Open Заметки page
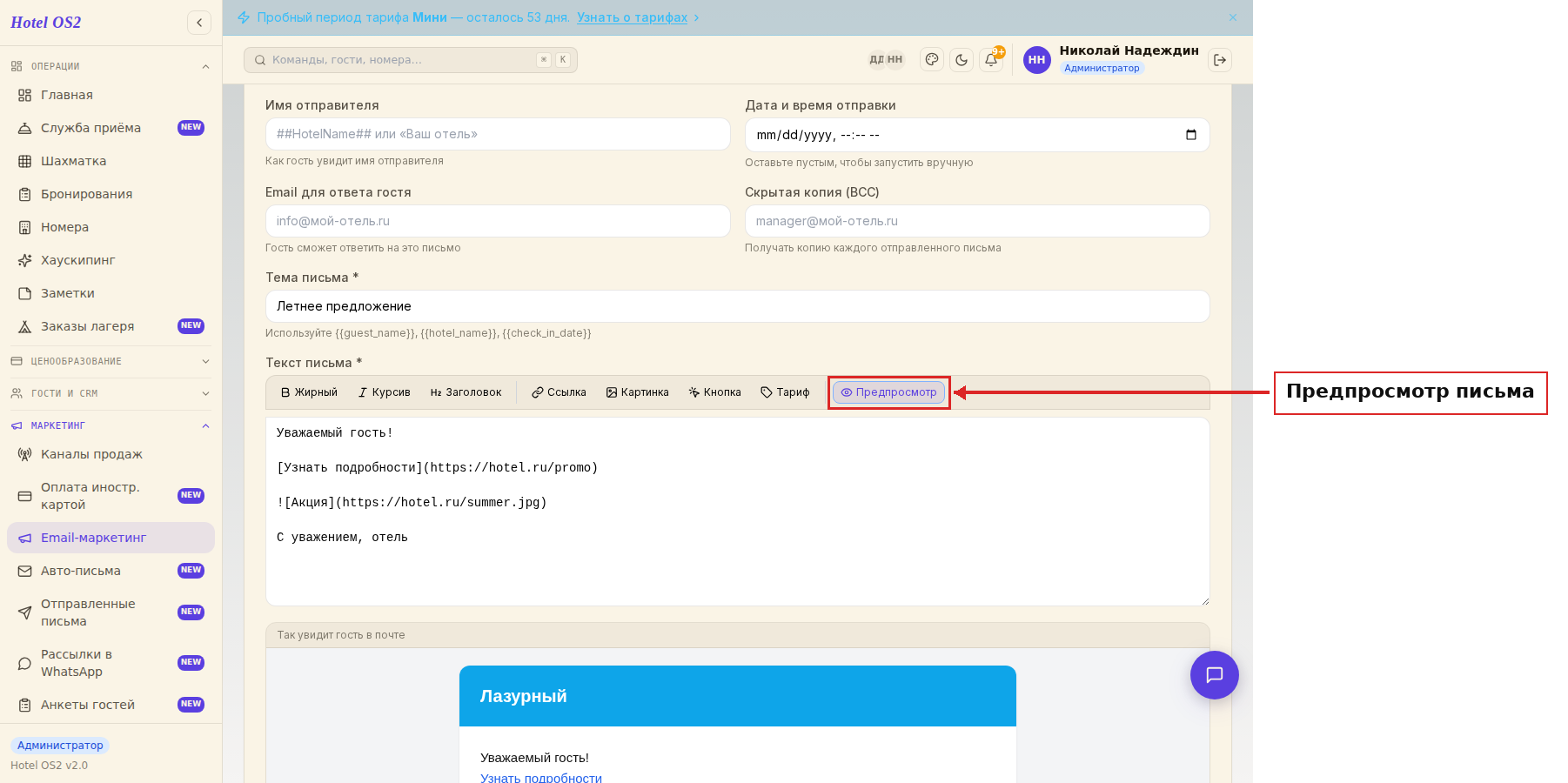 point(111,293)
